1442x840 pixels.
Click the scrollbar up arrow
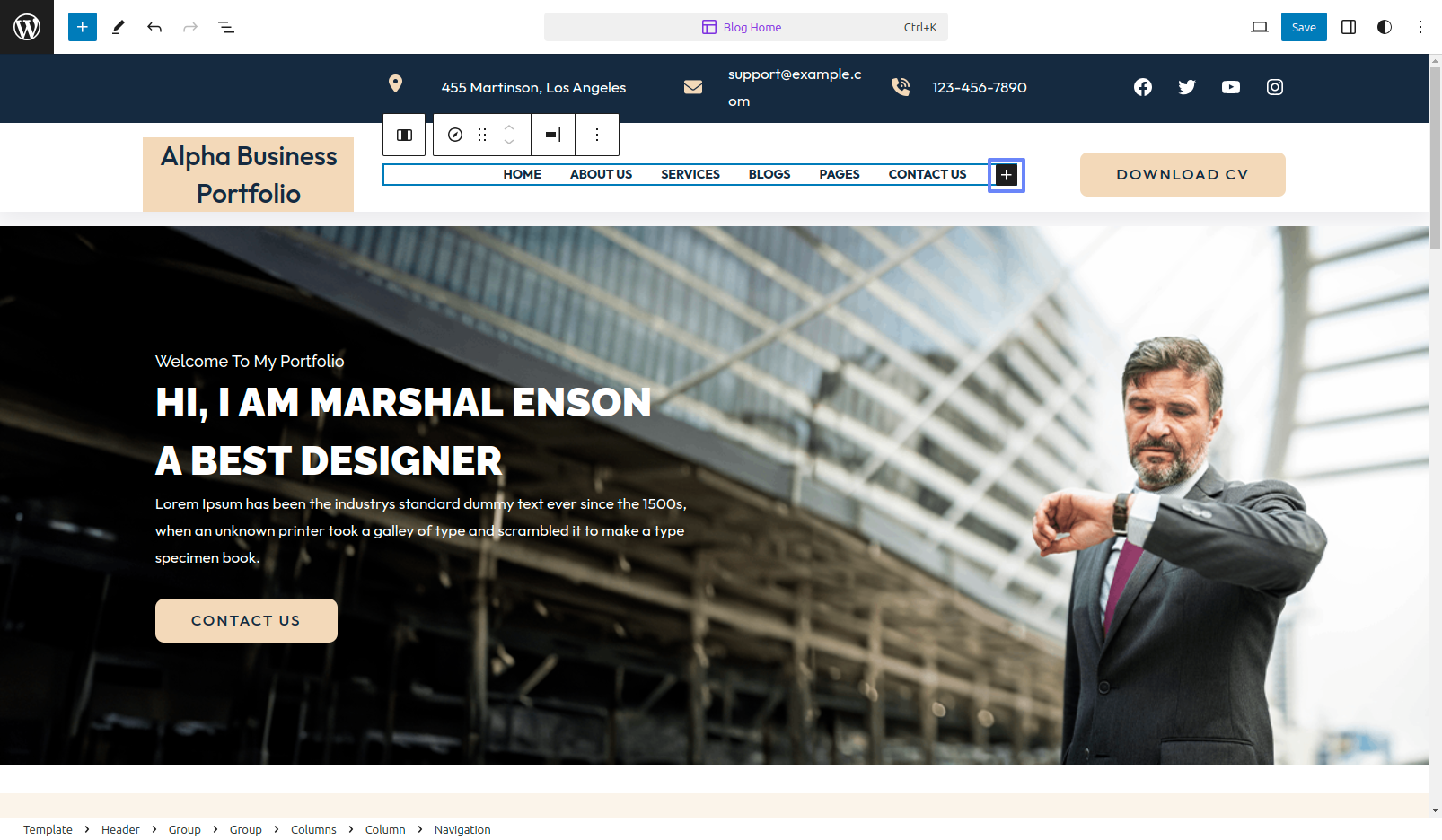(1435, 60)
